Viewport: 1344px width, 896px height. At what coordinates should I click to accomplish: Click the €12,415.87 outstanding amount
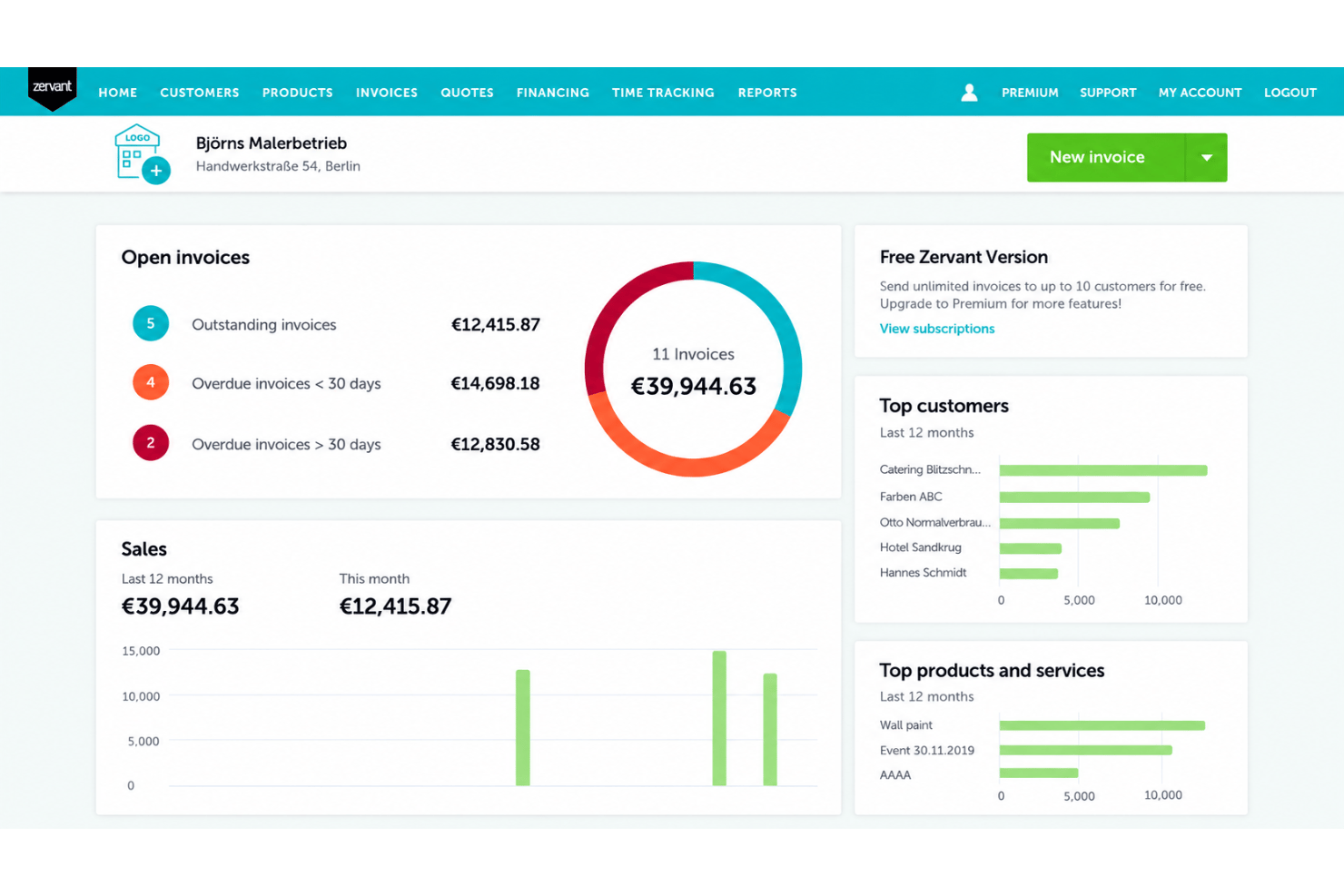(x=496, y=325)
